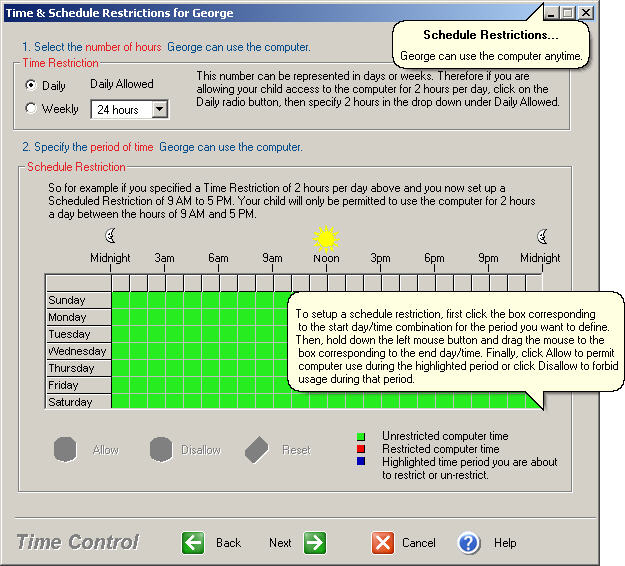
Task: Select the Monday row header
Action: click(79, 317)
